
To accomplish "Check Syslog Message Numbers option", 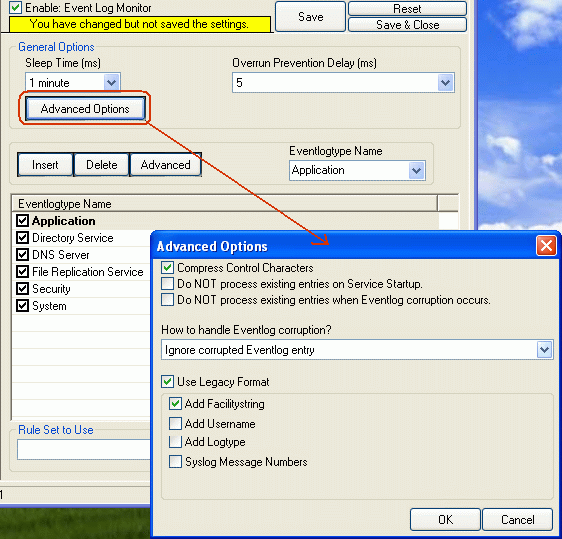I will pyautogui.click(x=175, y=461).
